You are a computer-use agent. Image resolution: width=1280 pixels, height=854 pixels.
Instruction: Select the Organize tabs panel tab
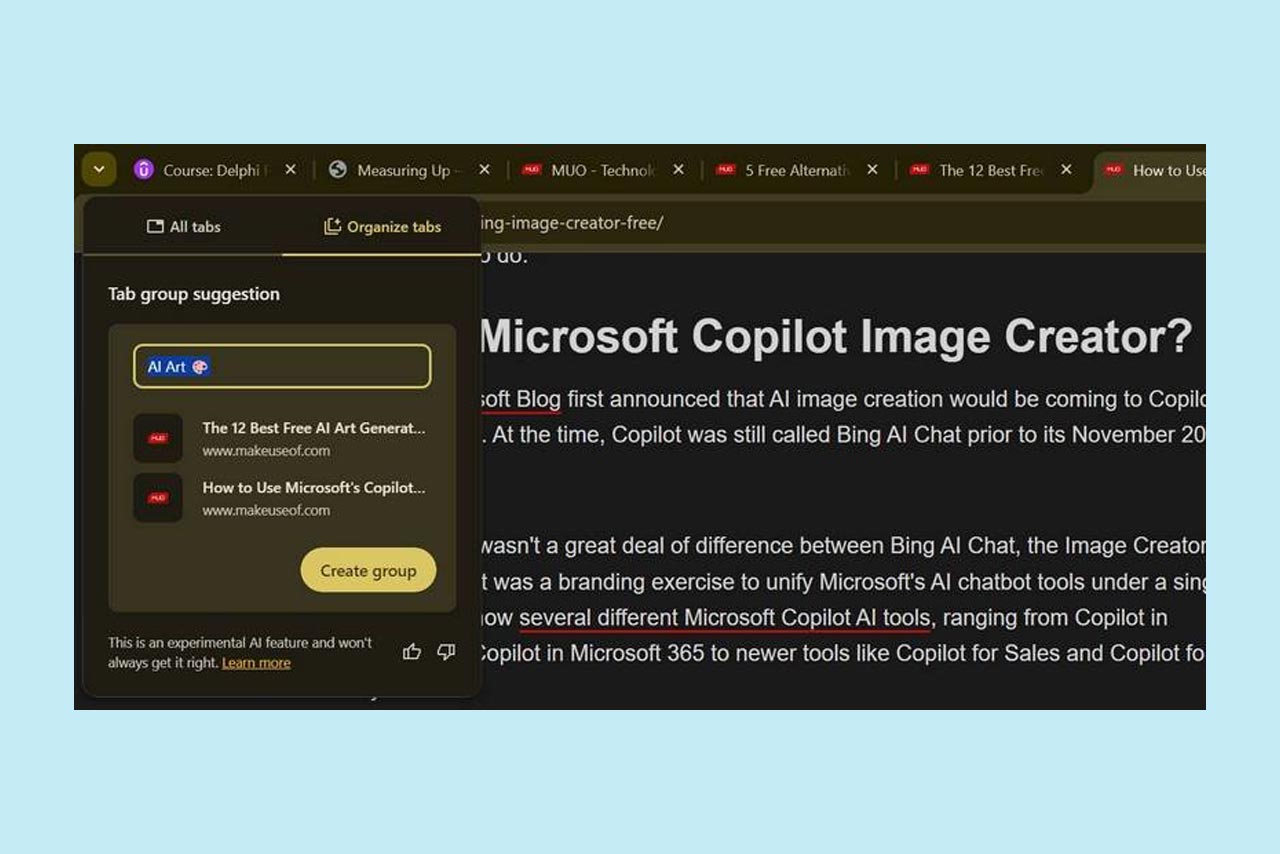[382, 227]
